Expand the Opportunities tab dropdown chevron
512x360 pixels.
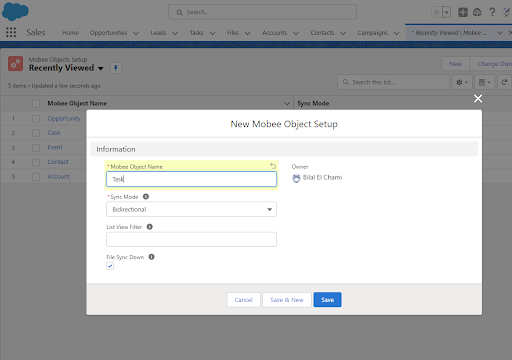(x=136, y=33)
